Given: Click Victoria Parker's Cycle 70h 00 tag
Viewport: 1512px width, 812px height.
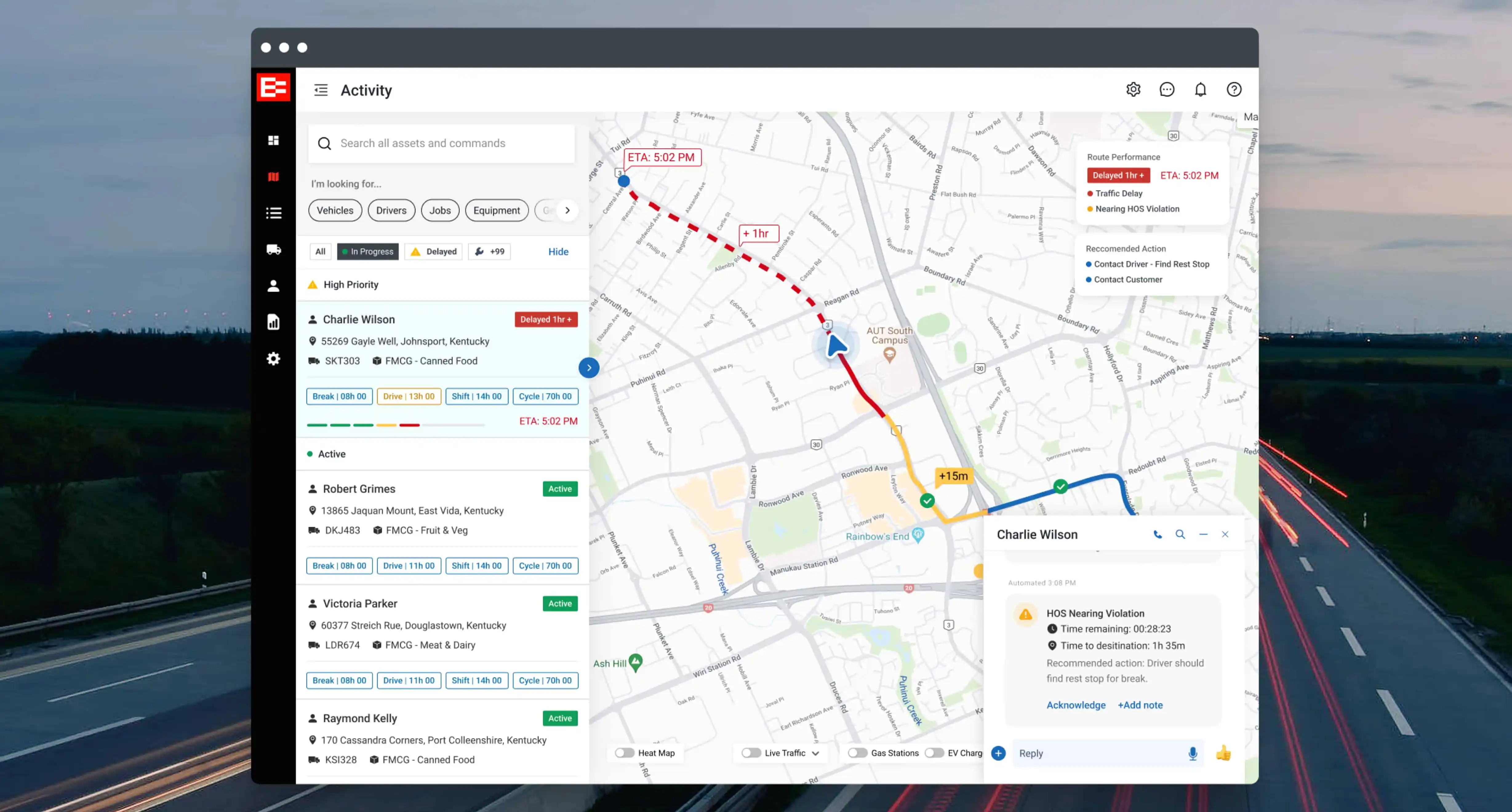Looking at the screenshot, I should [545, 681].
